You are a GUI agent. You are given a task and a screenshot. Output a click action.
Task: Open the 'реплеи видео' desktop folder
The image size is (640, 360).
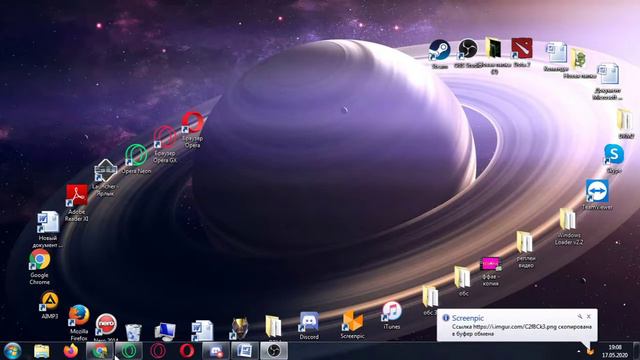point(525,243)
